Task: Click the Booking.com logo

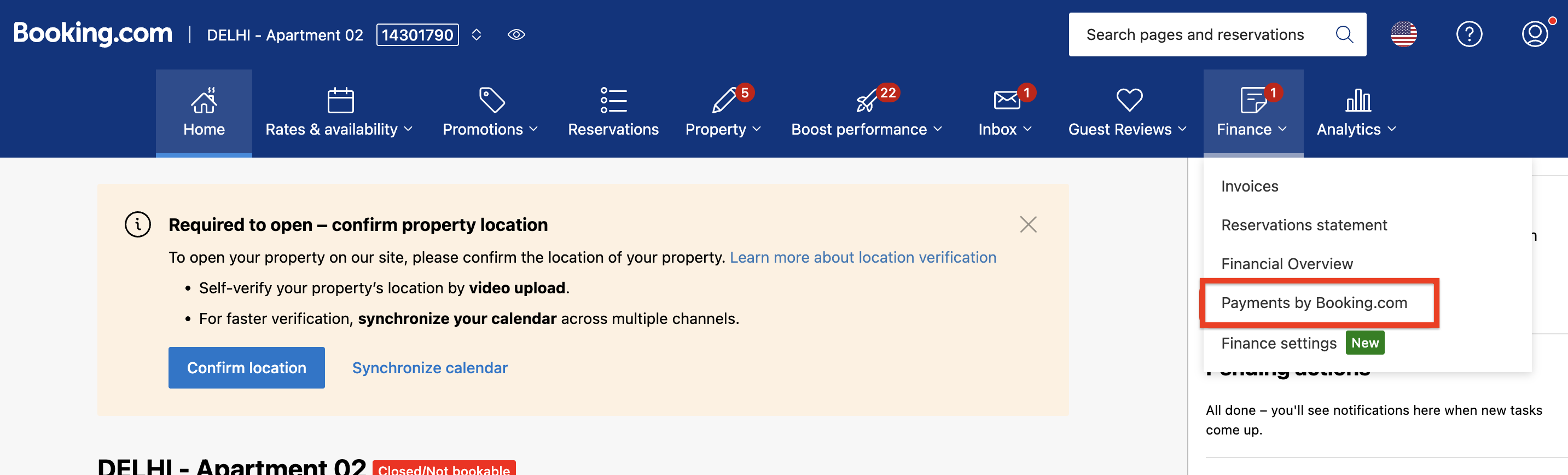Action: point(93,33)
